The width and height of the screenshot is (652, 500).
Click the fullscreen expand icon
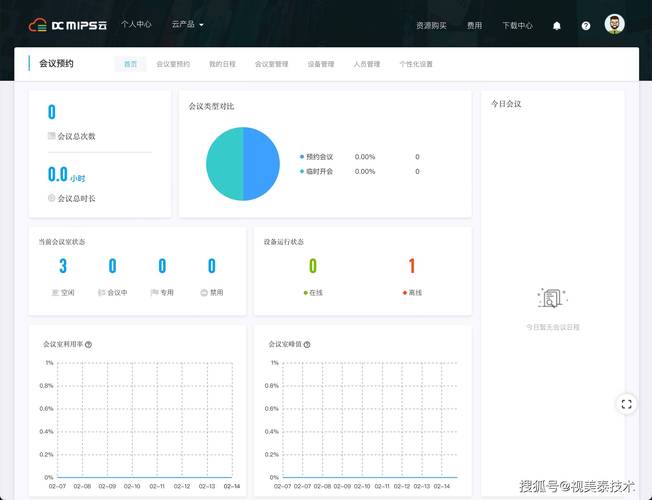tap(626, 404)
